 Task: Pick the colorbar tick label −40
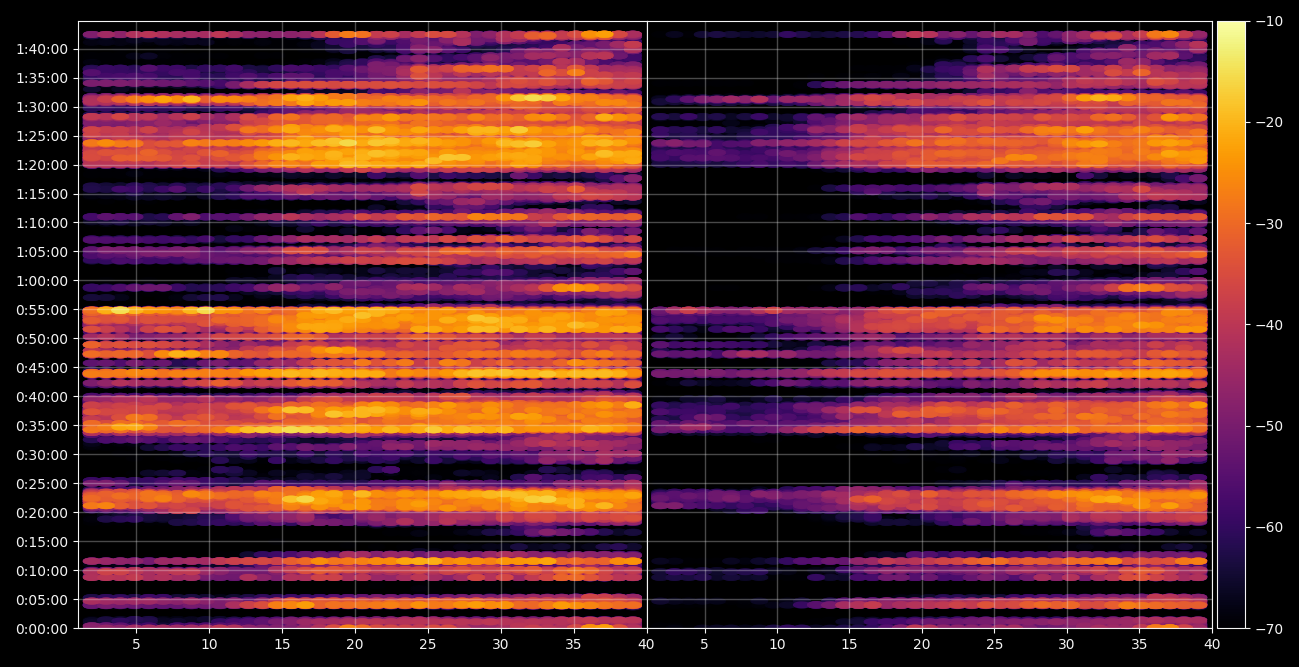1270,325
